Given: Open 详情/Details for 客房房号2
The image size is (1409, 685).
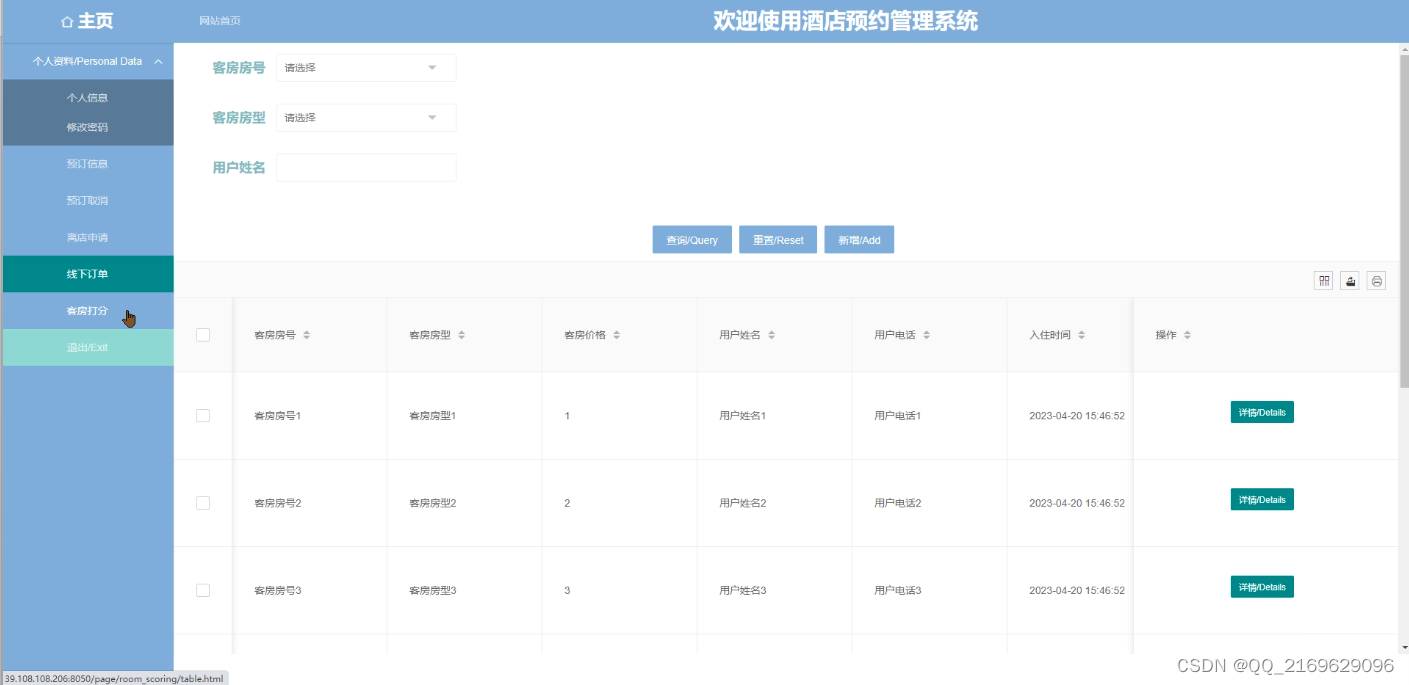Looking at the screenshot, I should pos(1262,499).
